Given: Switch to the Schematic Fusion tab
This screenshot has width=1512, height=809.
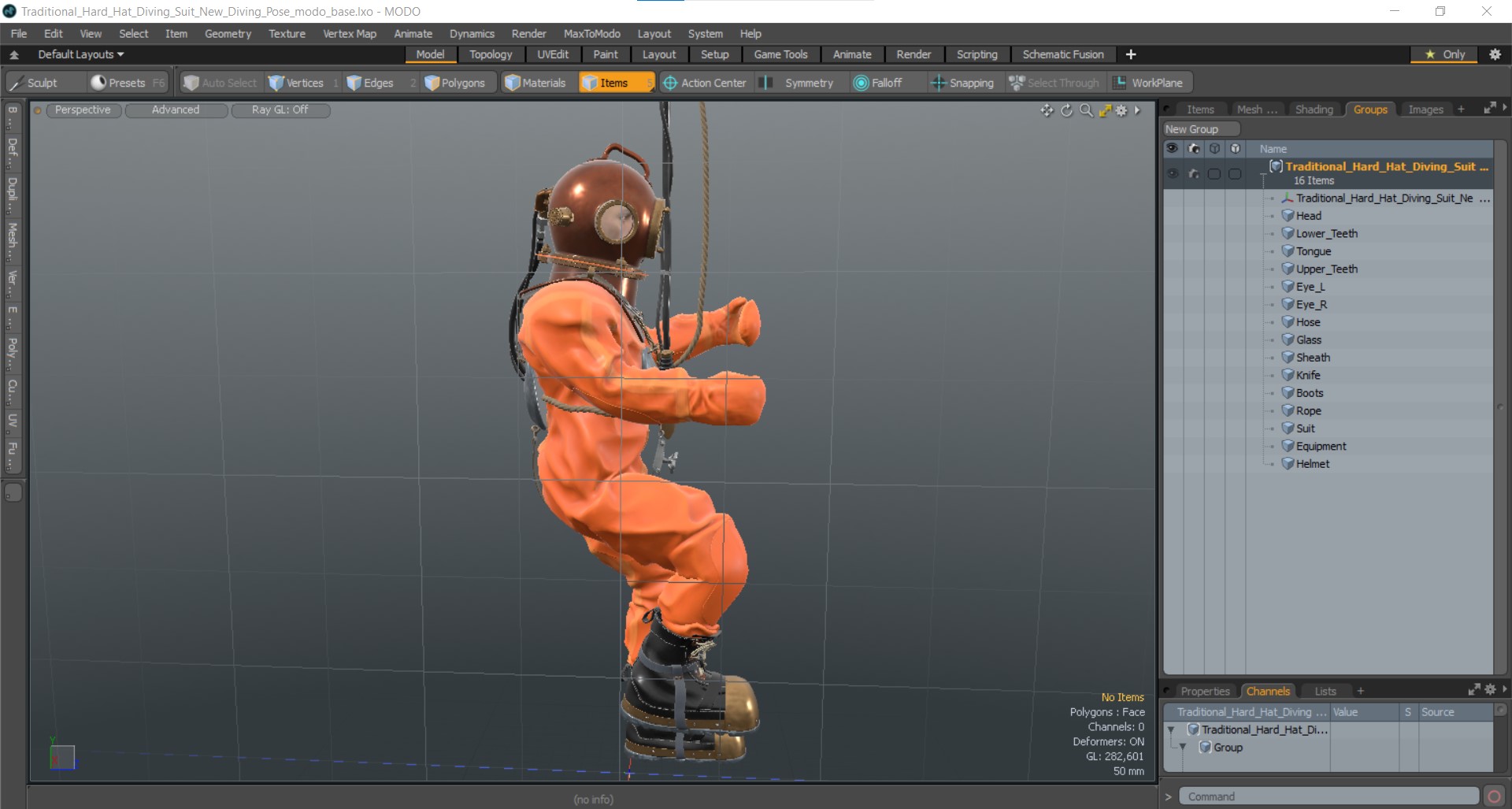Looking at the screenshot, I should point(1063,54).
